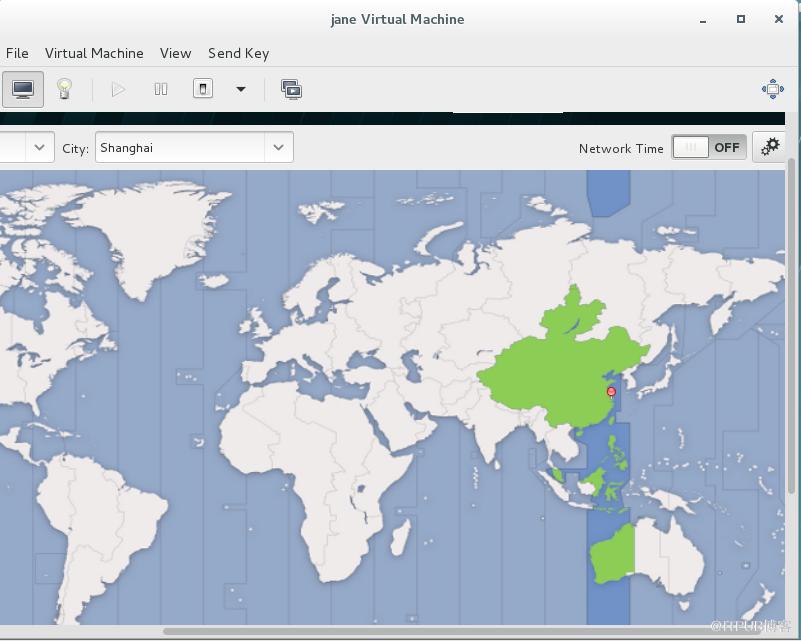Open manage VM snapshots icon
Viewport: 801px width, 641px height.
[x=291, y=89]
